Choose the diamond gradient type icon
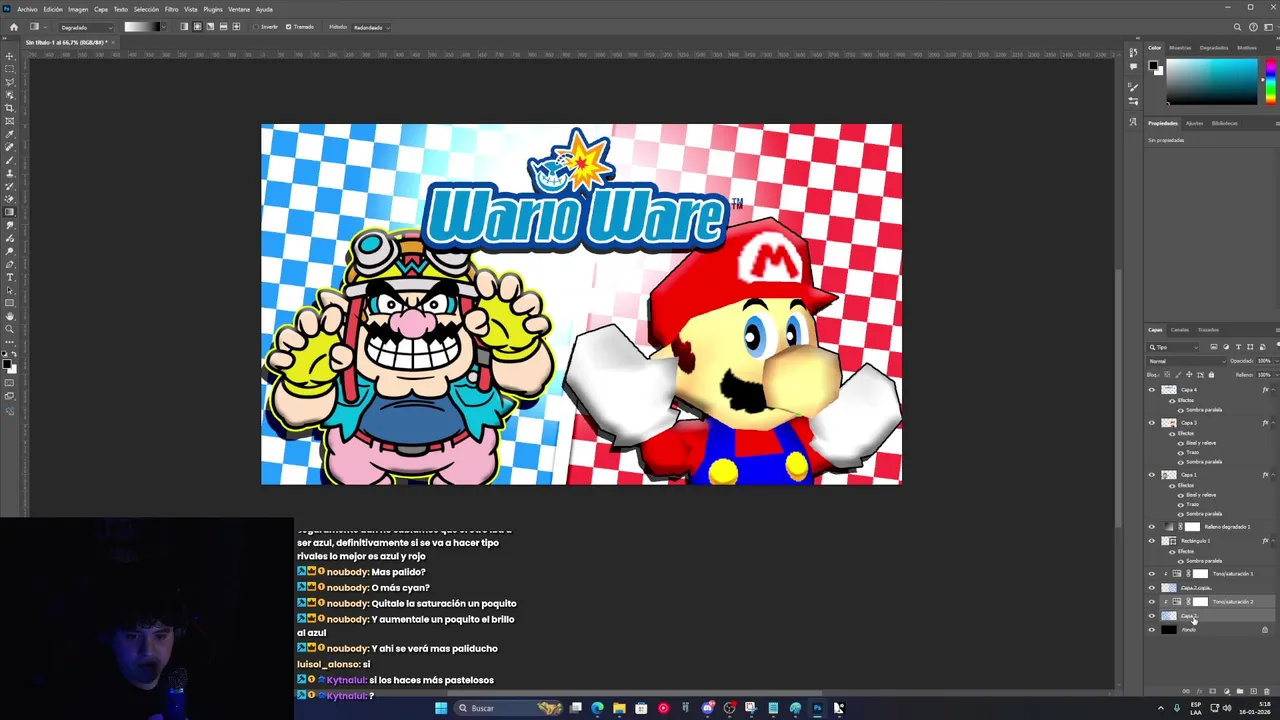The height and width of the screenshot is (720, 1280). point(236,27)
